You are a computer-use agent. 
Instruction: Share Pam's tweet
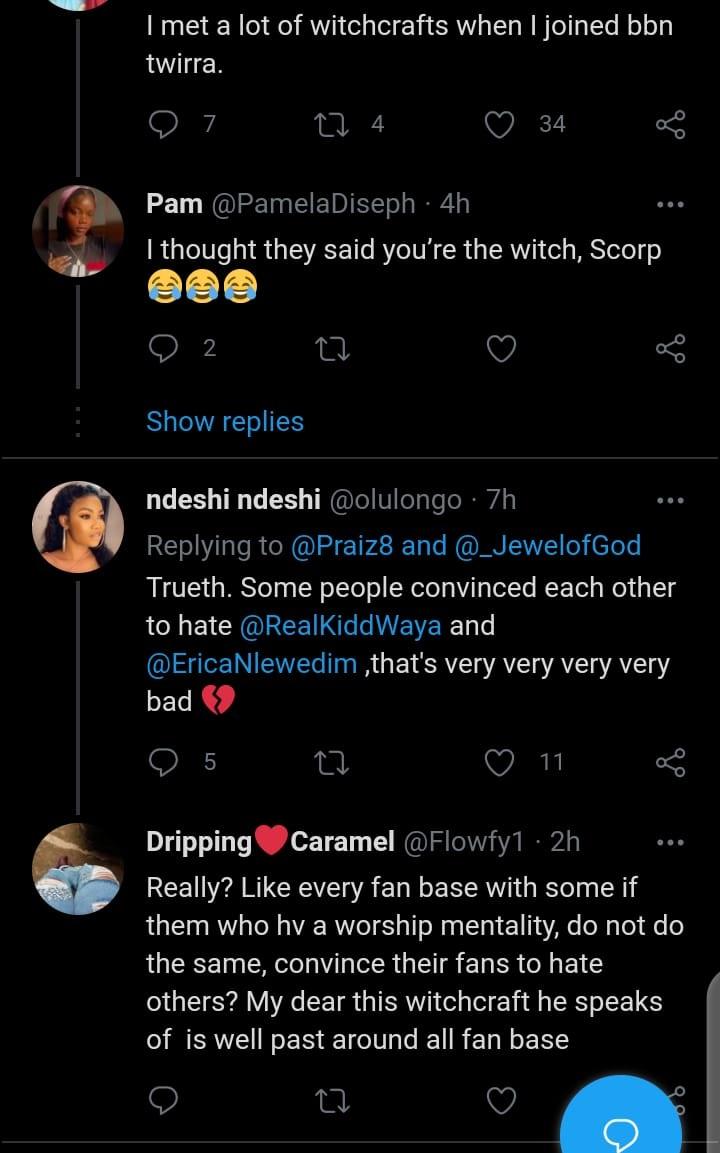tap(670, 348)
